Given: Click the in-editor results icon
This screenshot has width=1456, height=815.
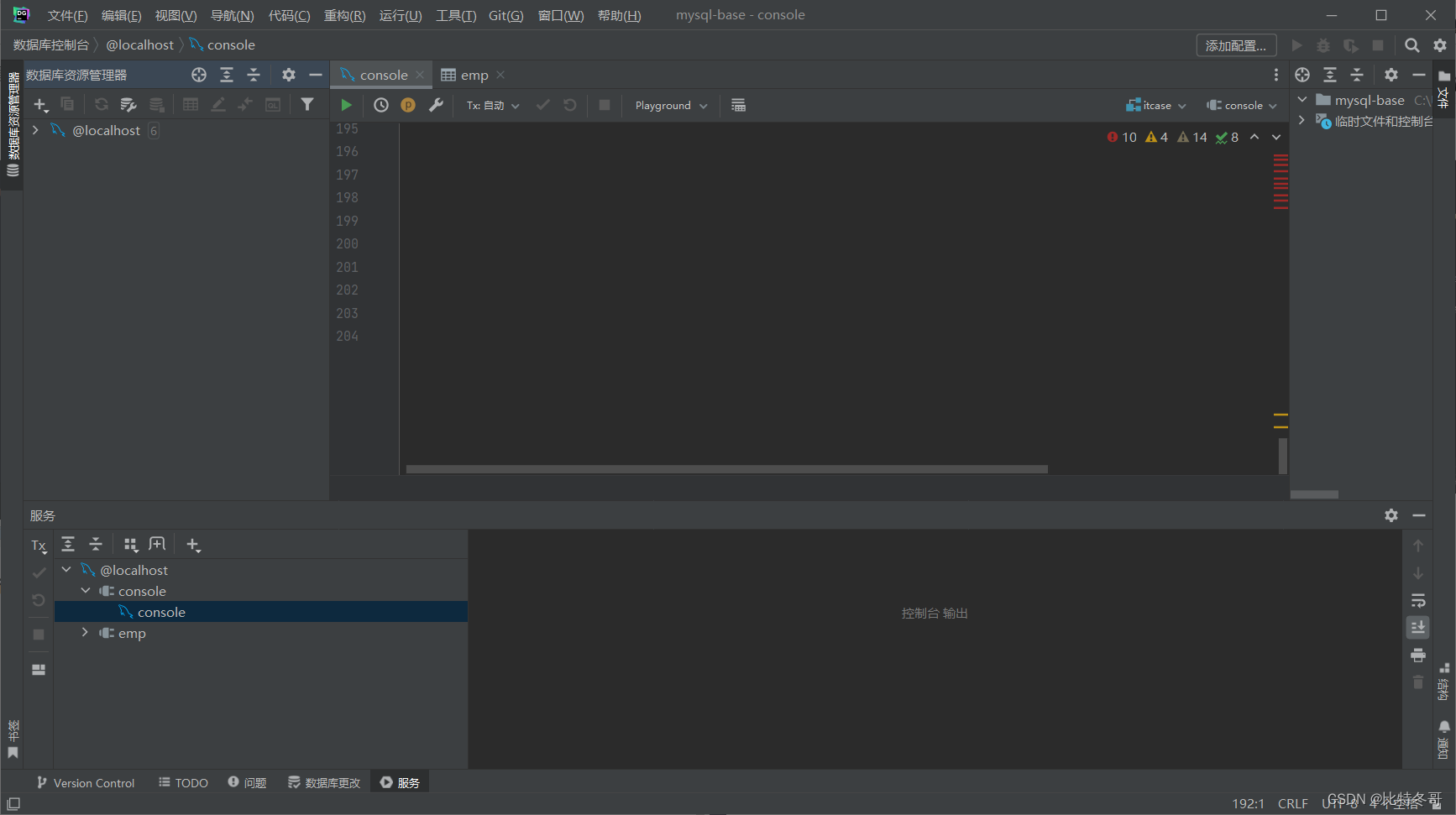Looking at the screenshot, I should tap(738, 105).
